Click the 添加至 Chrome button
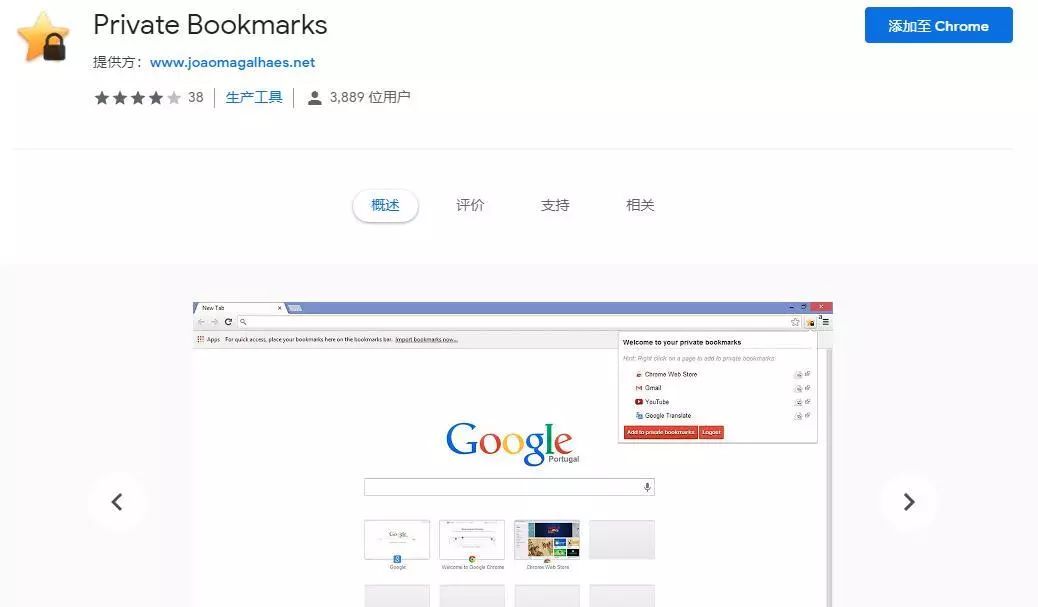This screenshot has width=1038, height=607. [938, 25]
